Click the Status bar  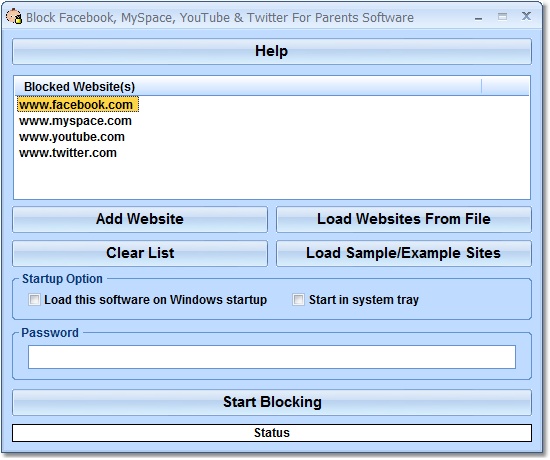(272, 433)
